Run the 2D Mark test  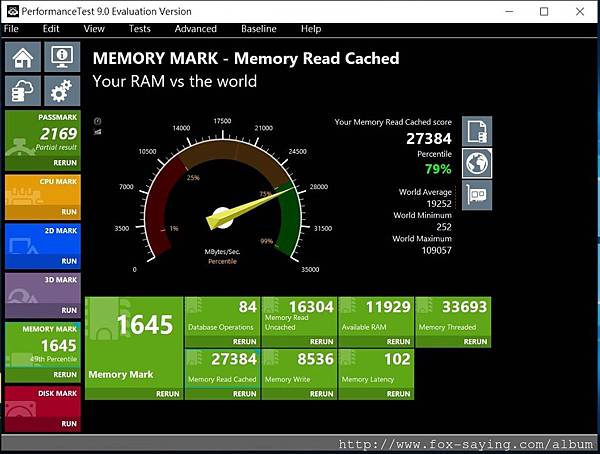[x=69, y=261]
